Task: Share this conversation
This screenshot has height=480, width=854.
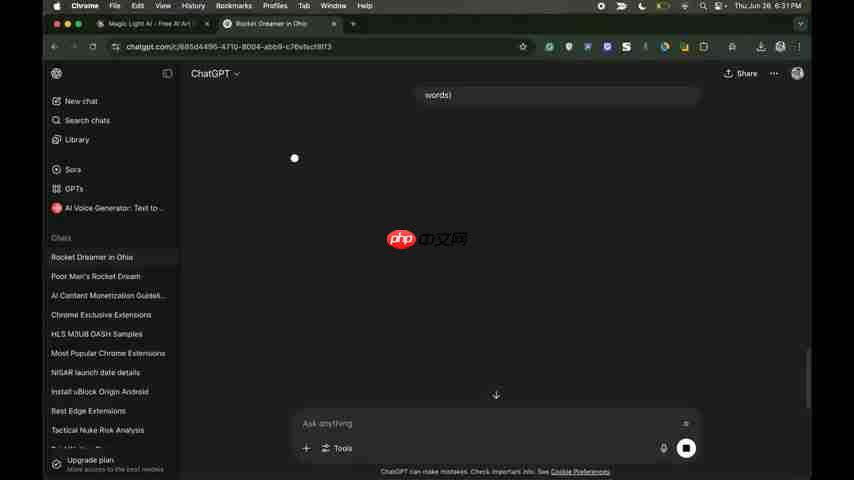Action: pos(740,74)
